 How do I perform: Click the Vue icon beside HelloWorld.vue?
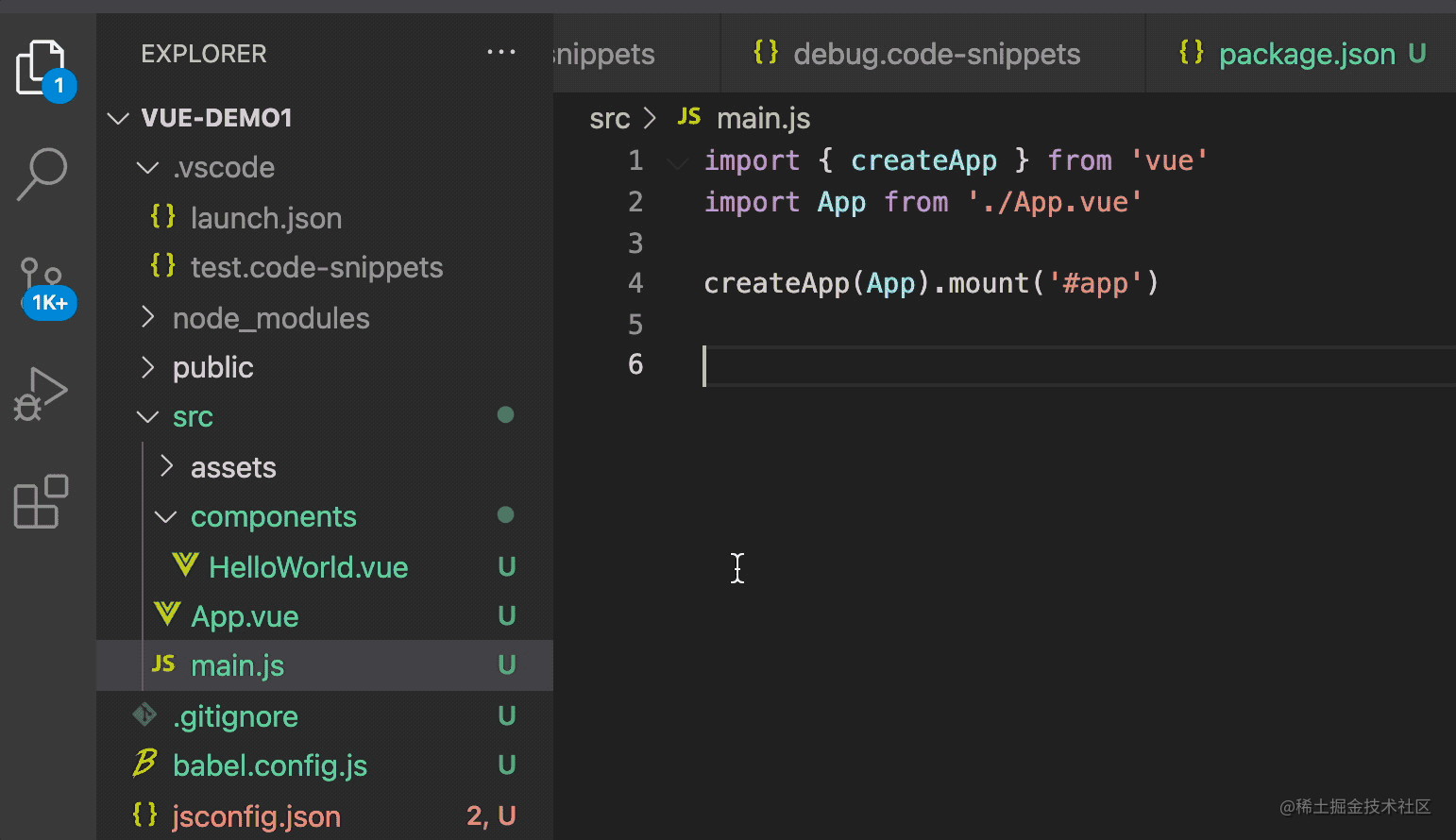tap(185, 566)
